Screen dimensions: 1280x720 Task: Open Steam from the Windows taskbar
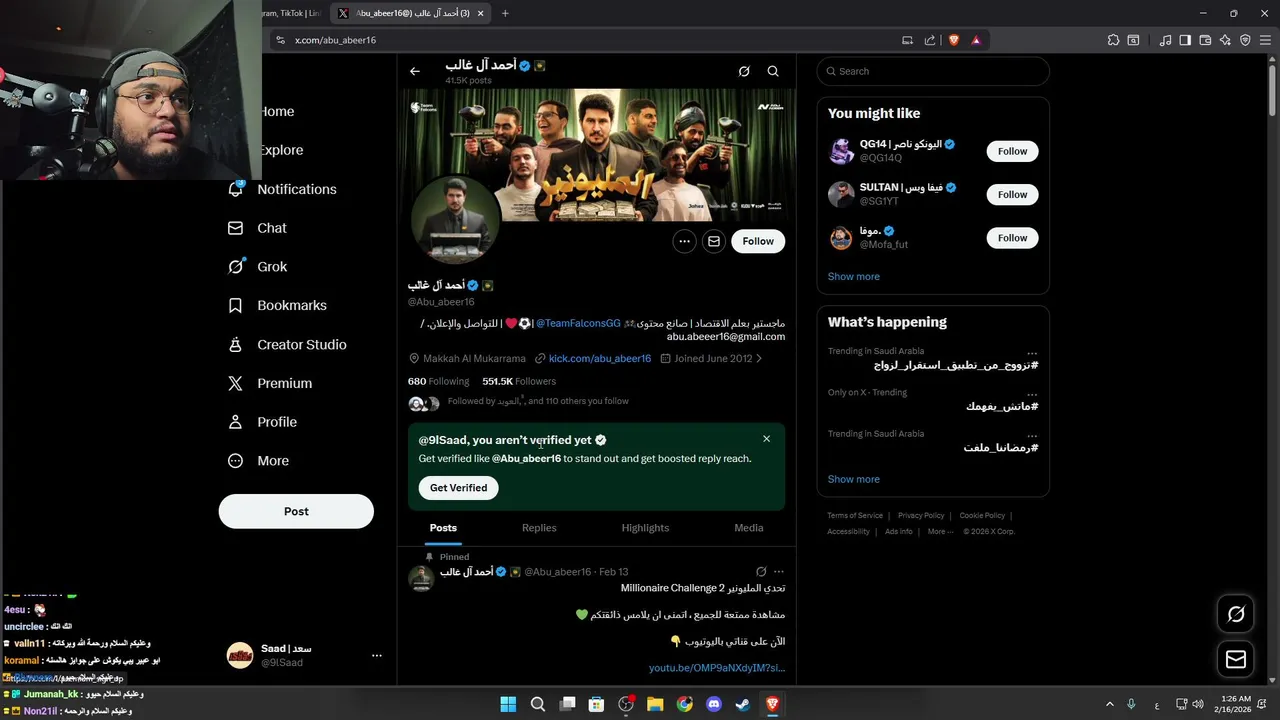pyautogui.click(x=743, y=704)
